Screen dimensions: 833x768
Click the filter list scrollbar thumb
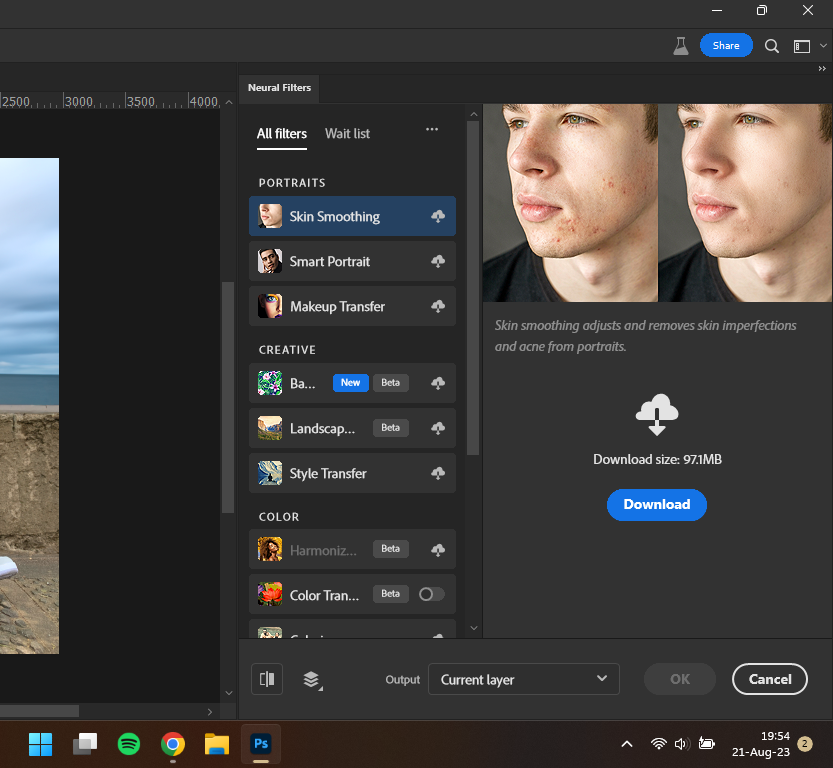coord(473,287)
